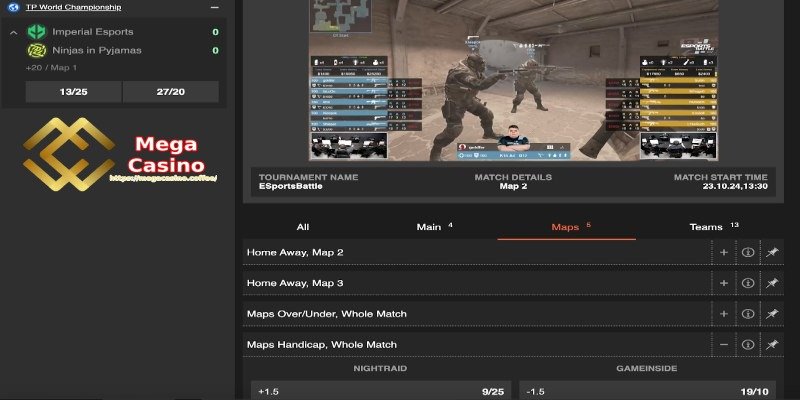This screenshot has height=400, width=800.
Task: Switch to the All markets tab
Action: pos(303,227)
